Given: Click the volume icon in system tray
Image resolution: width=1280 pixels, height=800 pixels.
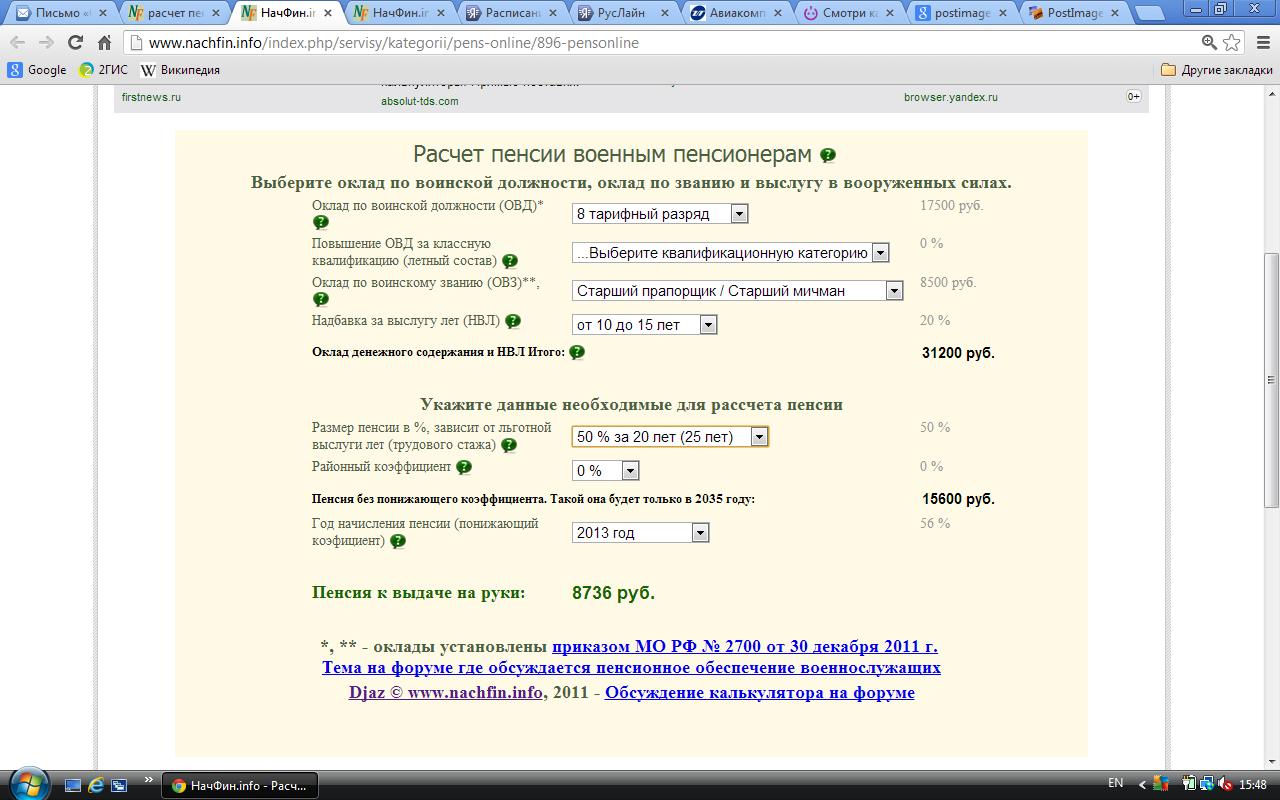Looking at the screenshot, I should click(1223, 785).
